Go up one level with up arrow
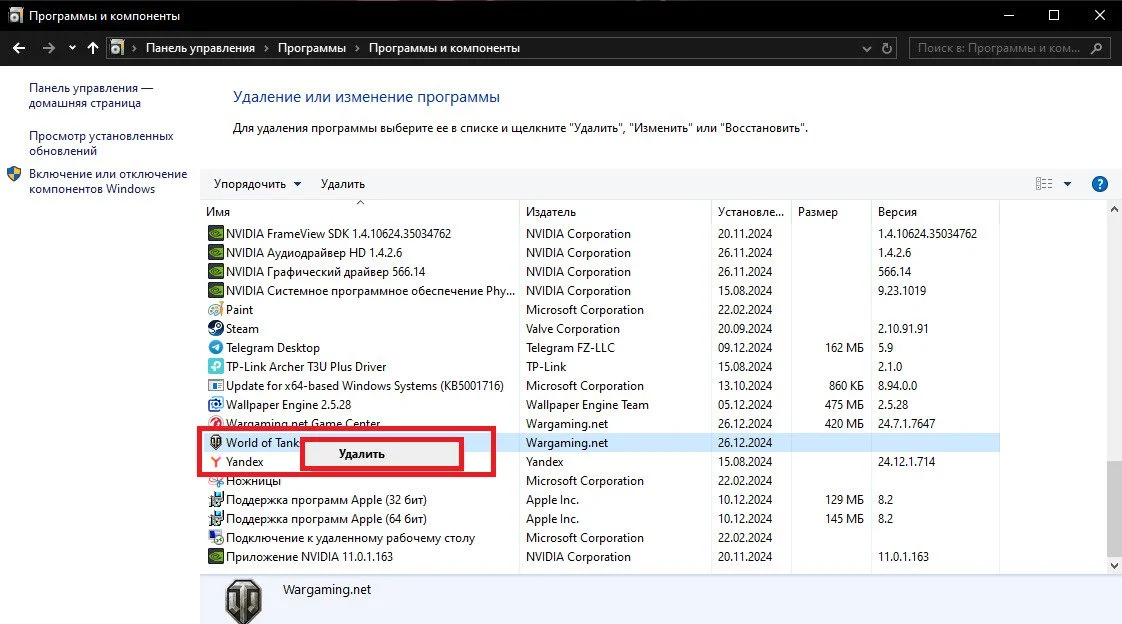 click(x=93, y=48)
